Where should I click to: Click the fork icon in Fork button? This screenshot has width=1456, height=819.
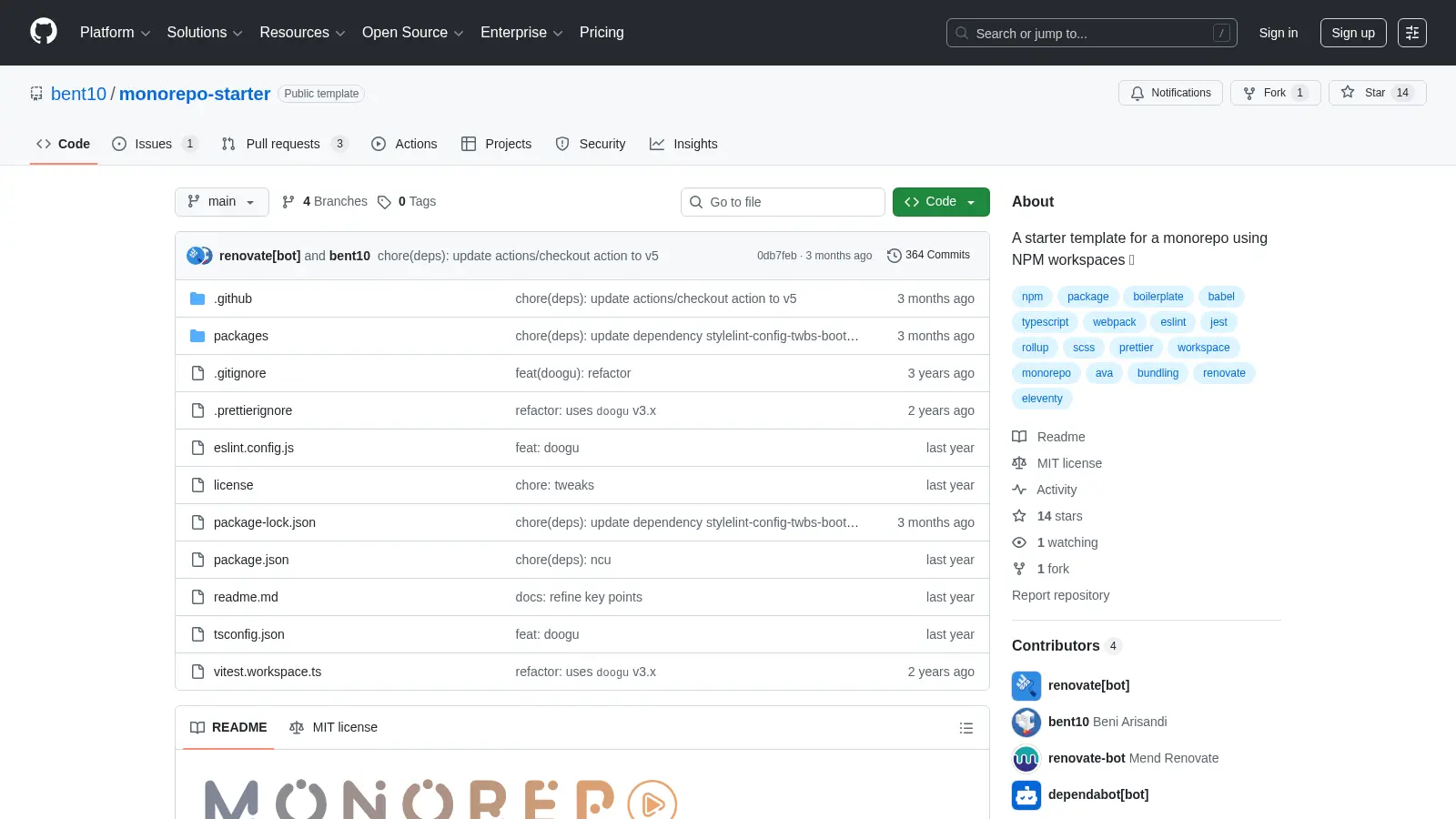tap(1249, 93)
